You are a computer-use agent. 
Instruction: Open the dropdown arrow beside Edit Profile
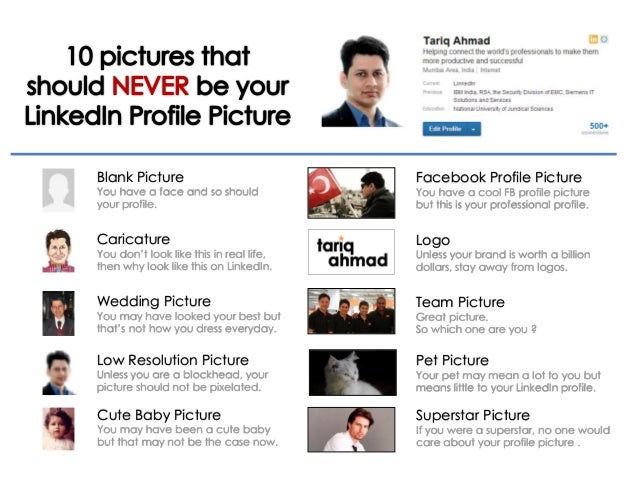click(x=474, y=129)
